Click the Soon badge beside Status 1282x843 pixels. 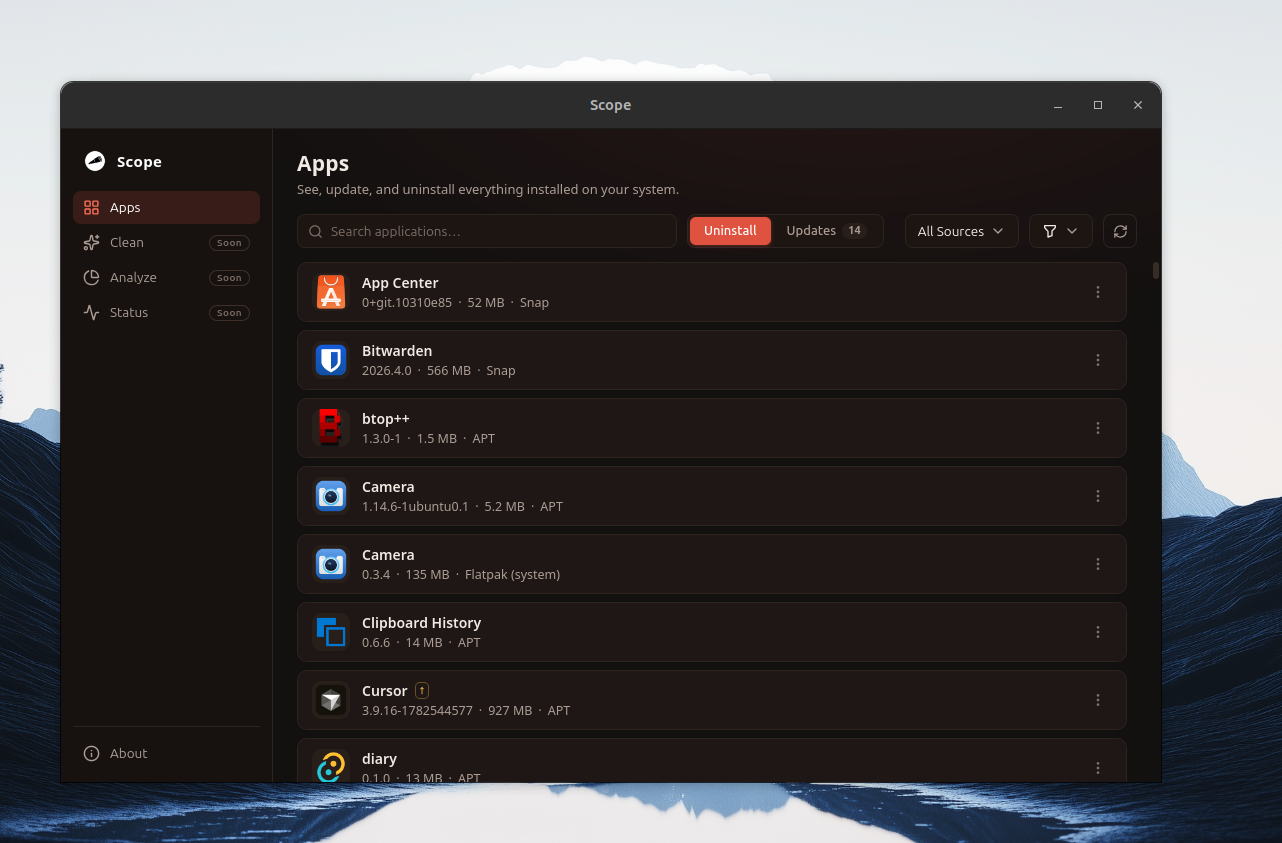[x=229, y=313]
